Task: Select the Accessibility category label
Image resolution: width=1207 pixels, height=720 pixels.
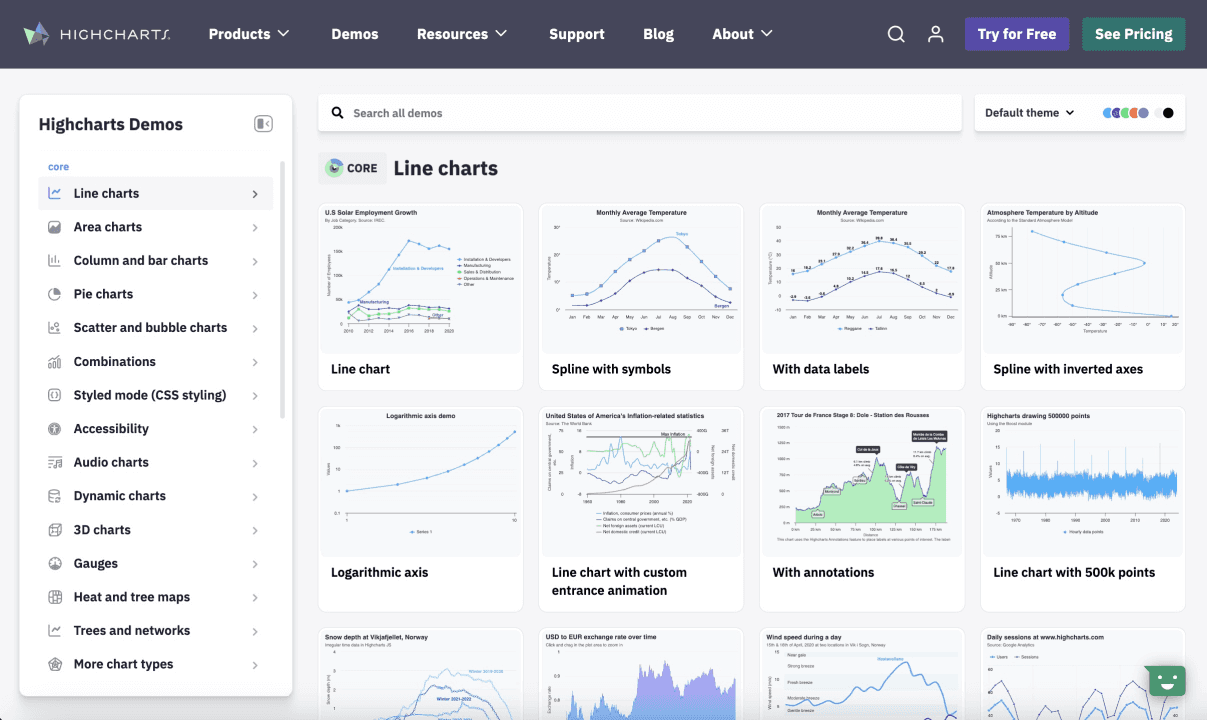Action: 111,429
